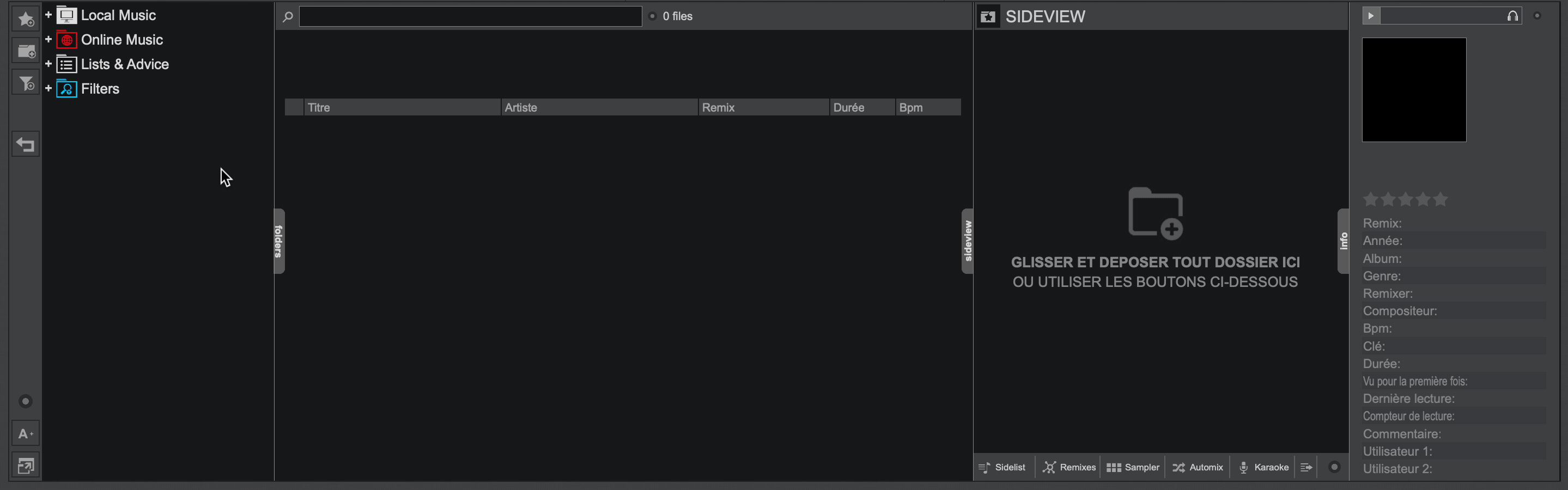Click the back arrow icon in sidebar
The height and width of the screenshot is (490, 1568).
tap(26, 145)
